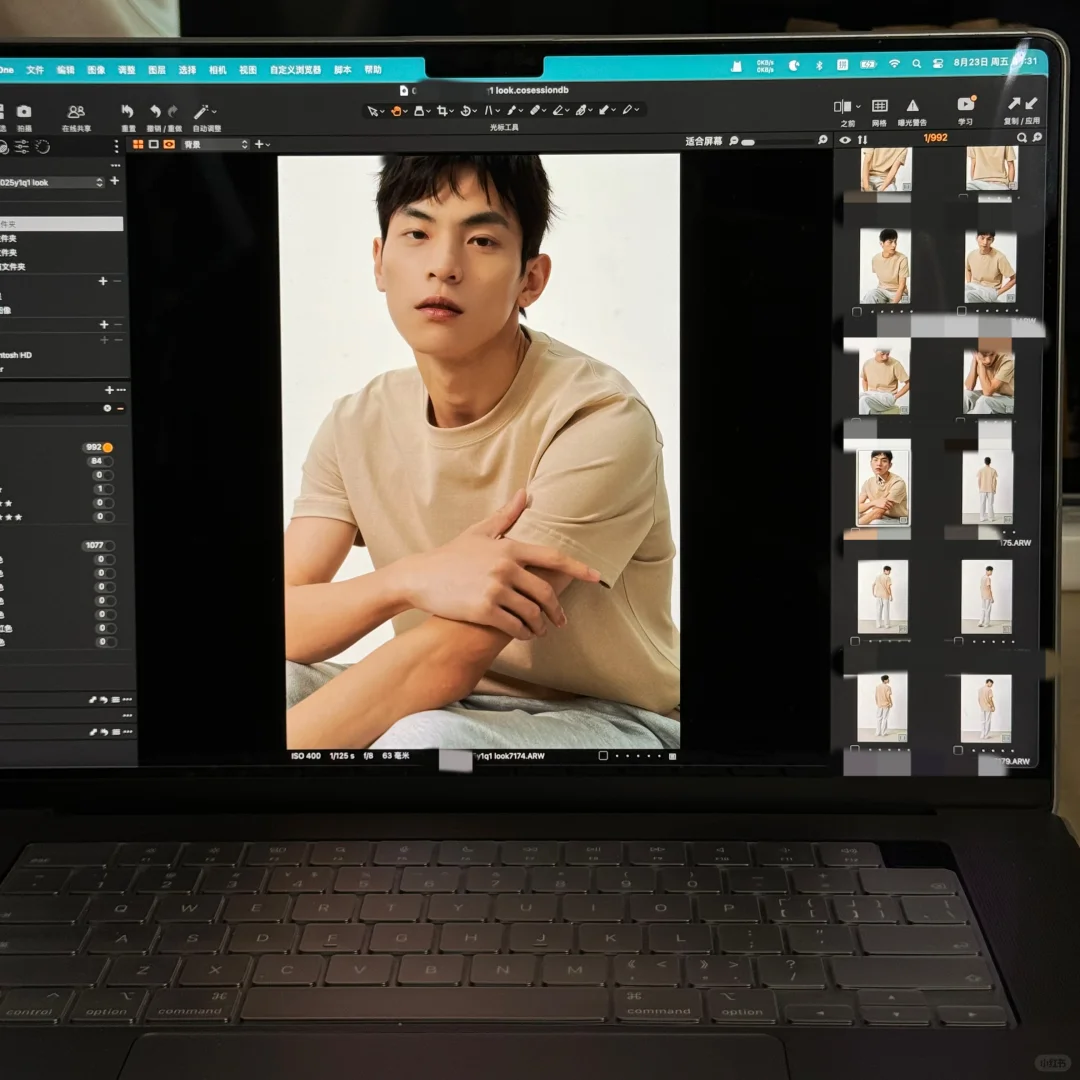Search the browser with magnifier icon
This screenshot has width=1080, height=1080.
1022,138
